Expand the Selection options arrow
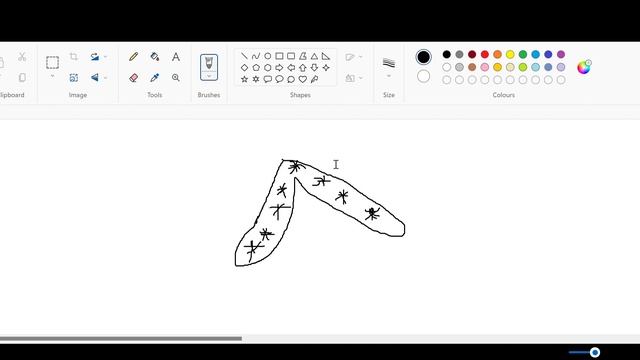Image resolution: width=640 pixels, height=360 pixels. [52, 76]
